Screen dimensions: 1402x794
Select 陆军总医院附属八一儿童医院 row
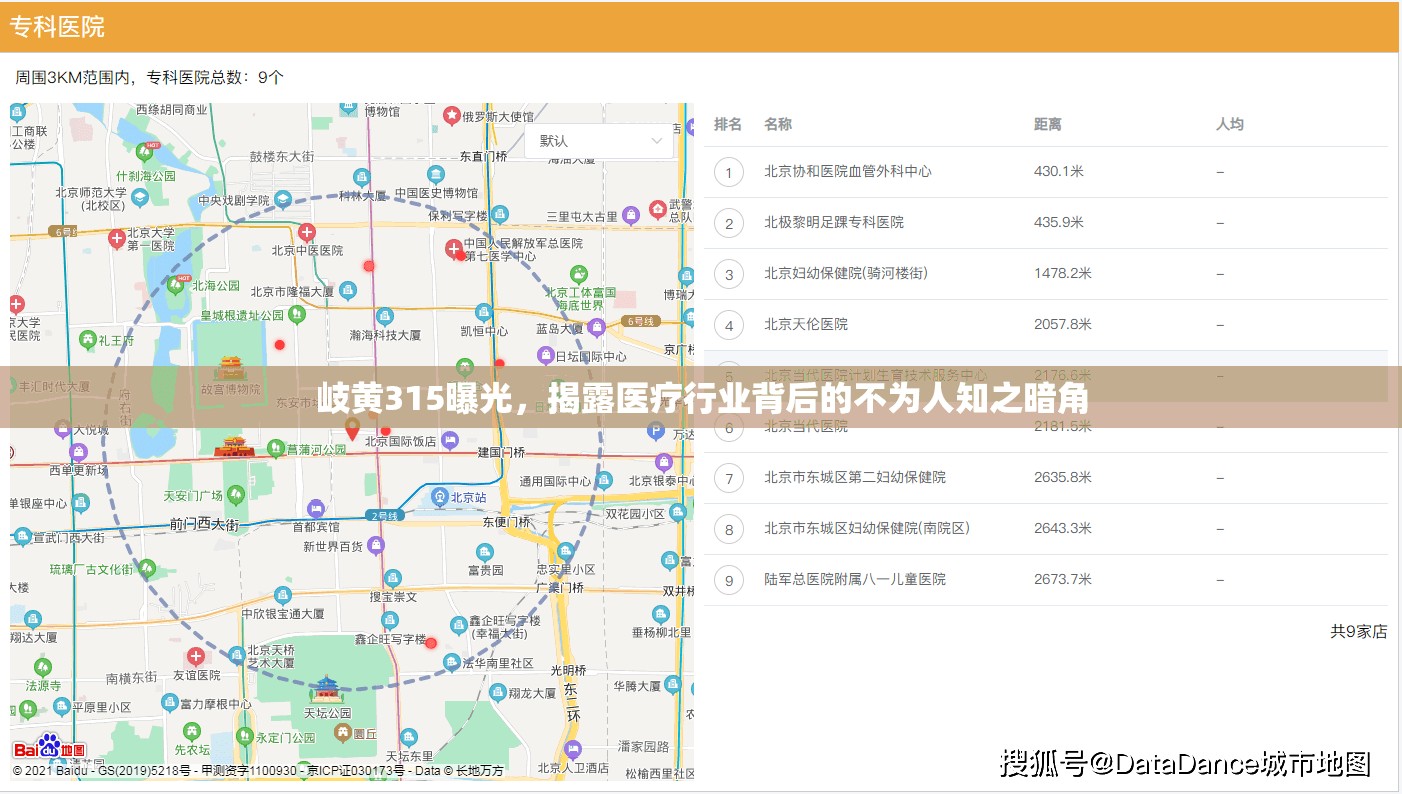[1046, 579]
